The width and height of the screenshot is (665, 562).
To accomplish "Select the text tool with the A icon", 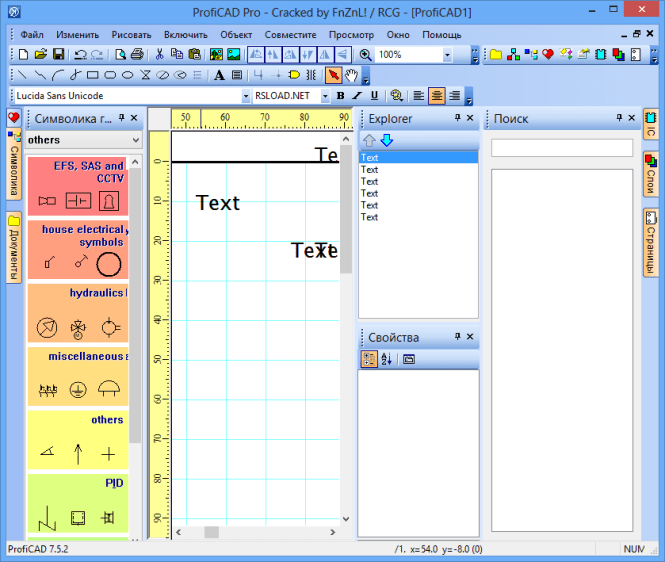I will tap(219, 75).
